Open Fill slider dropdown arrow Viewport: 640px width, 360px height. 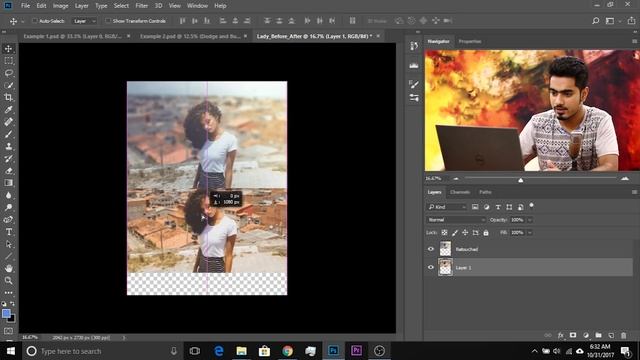pyautogui.click(x=530, y=233)
